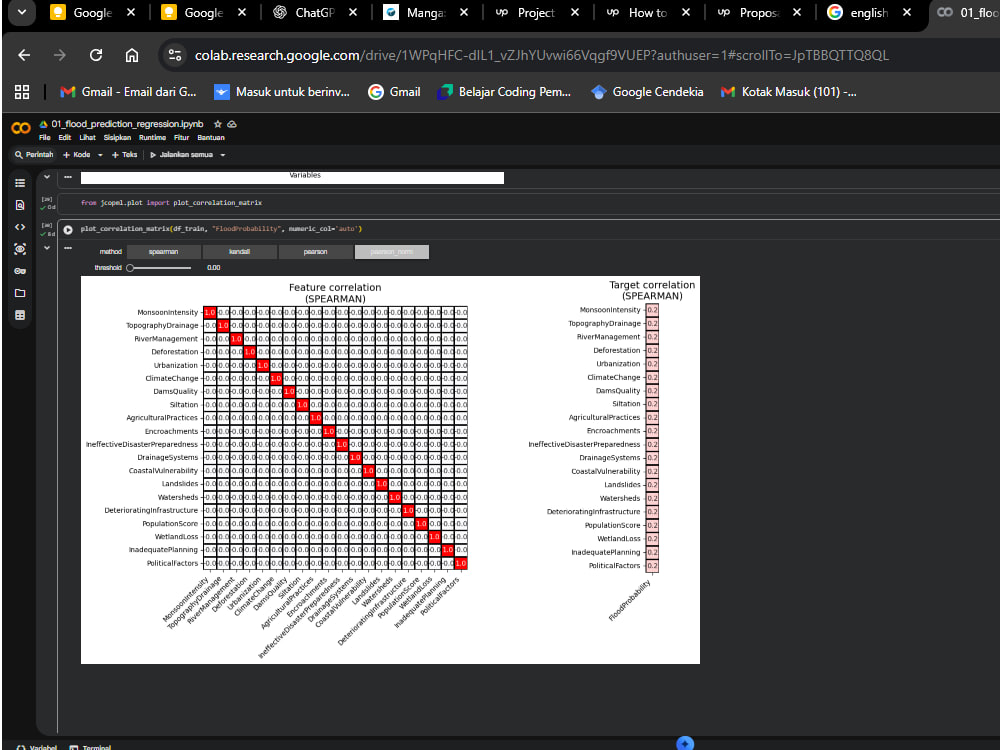
Task: Click the browser back arrow
Action: point(24,55)
